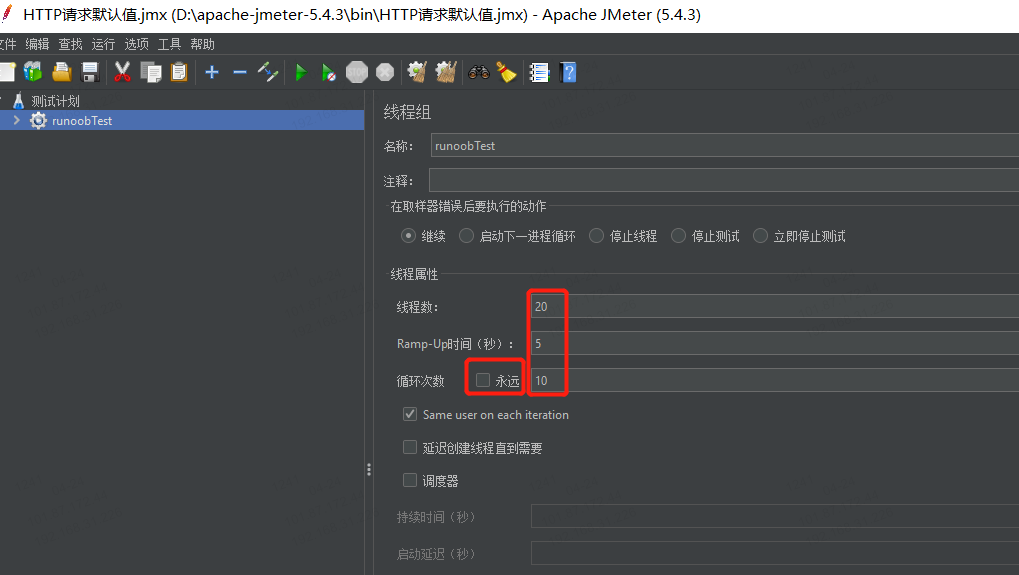The image size is (1019, 575).
Task: Click the Reset Search broom icon
Action: [506, 72]
